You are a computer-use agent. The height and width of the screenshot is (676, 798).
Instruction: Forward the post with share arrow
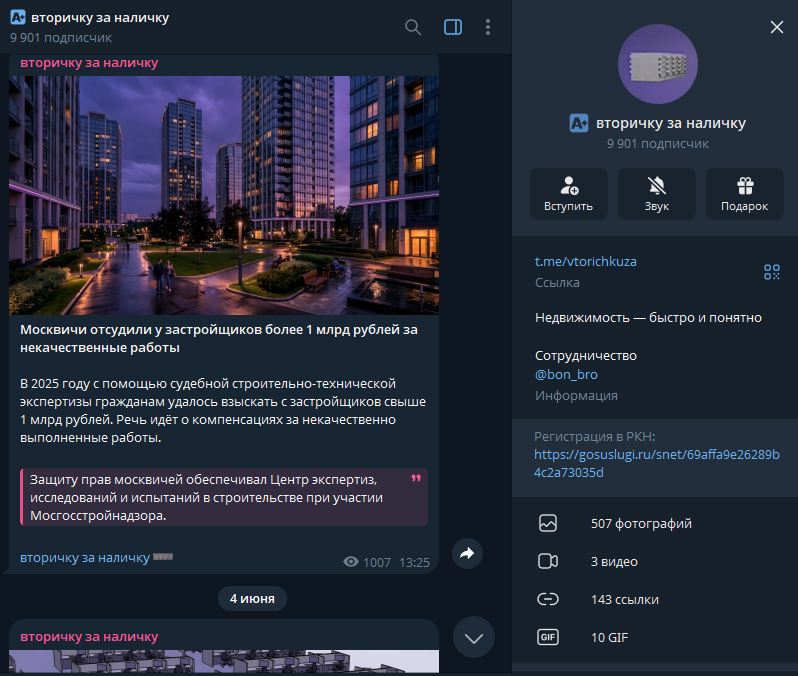[x=467, y=553]
